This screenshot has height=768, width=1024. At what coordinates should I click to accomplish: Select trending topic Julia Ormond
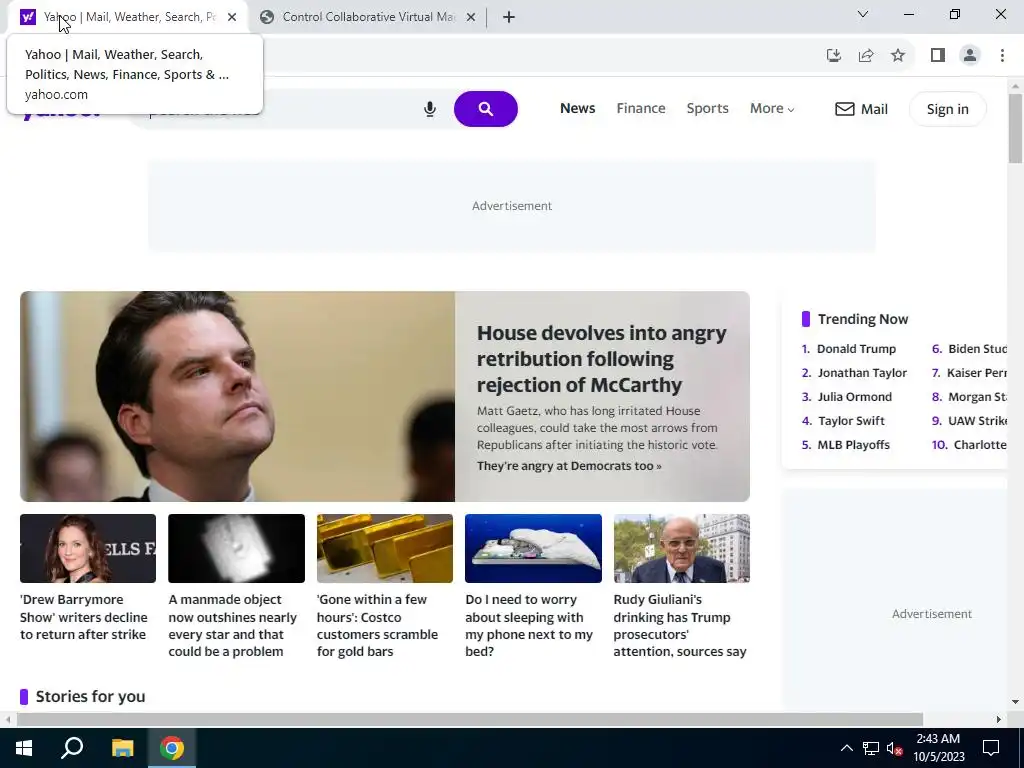pos(854,397)
